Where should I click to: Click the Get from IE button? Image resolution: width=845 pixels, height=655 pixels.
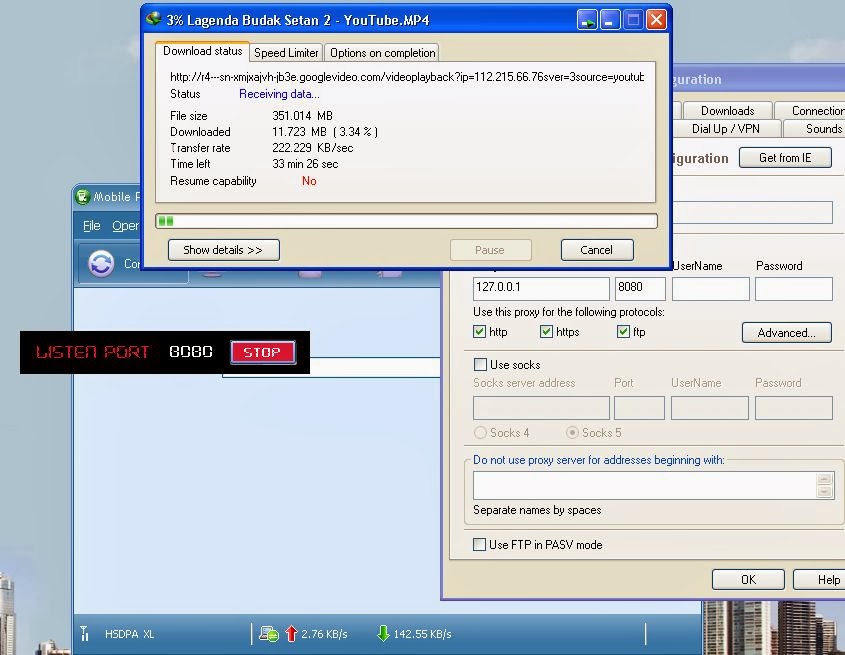pos(785,157)
